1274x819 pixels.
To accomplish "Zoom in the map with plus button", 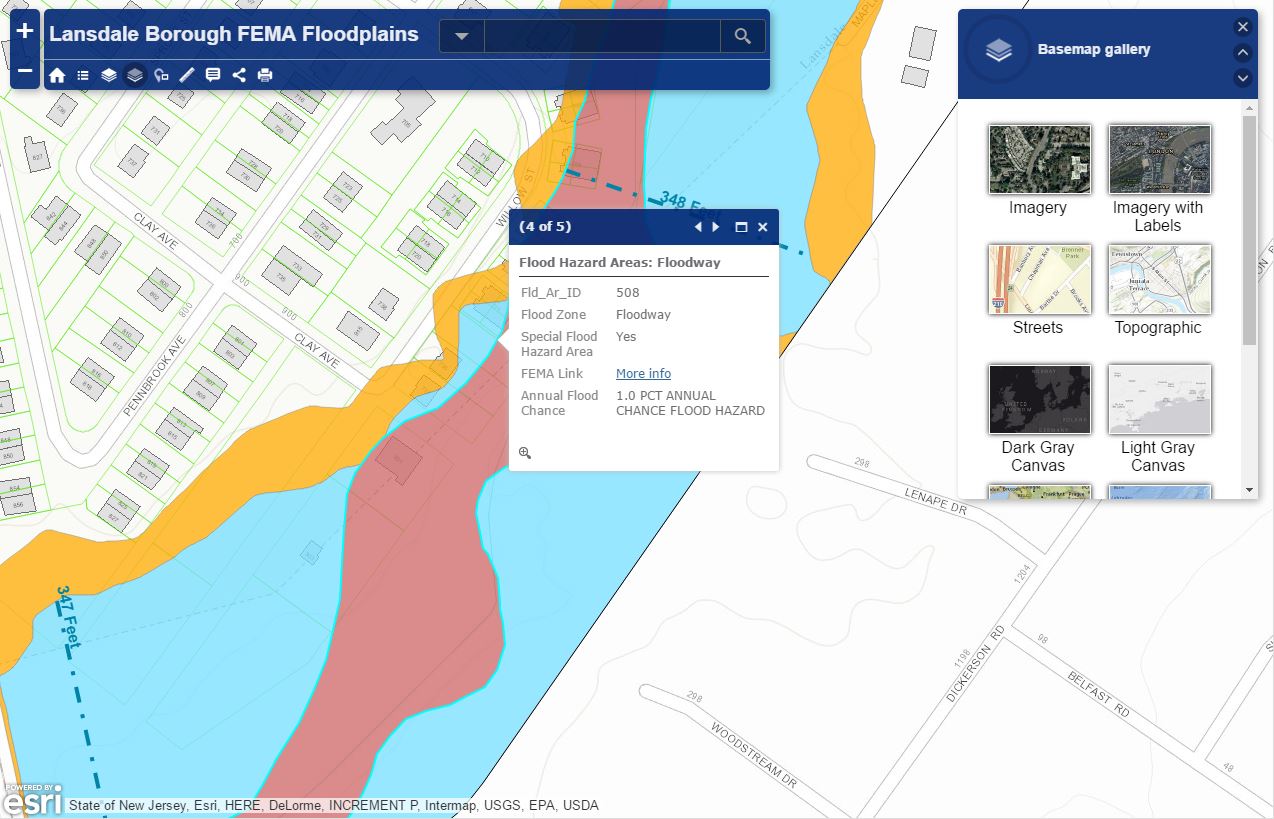I will point(25,31).
